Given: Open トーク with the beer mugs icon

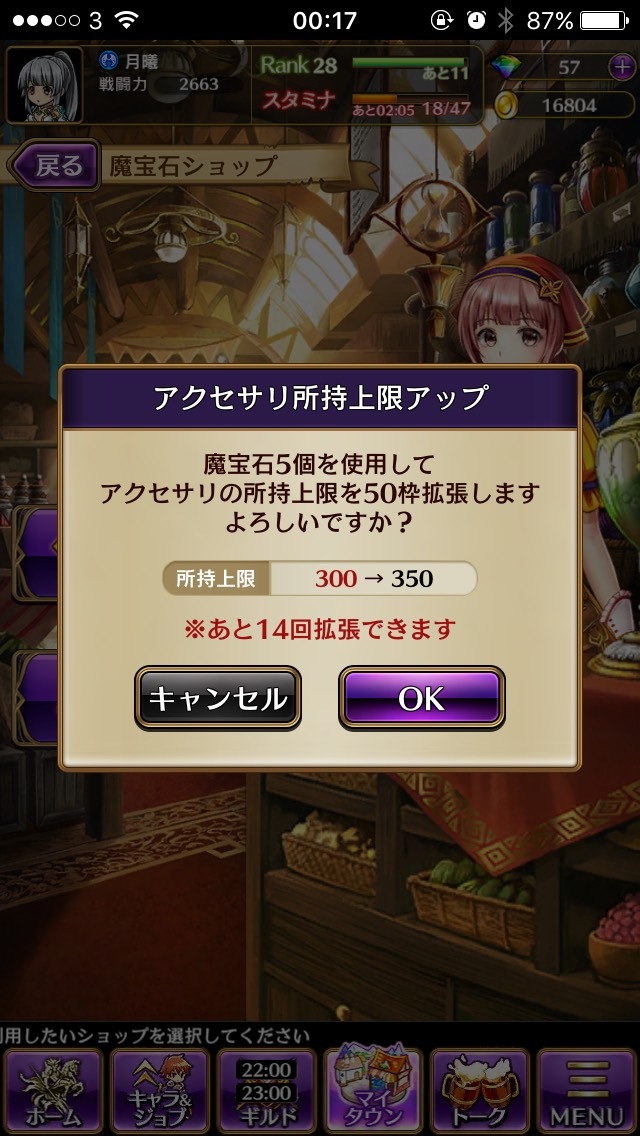Looking at the screenshot, I should (480, 1091).
